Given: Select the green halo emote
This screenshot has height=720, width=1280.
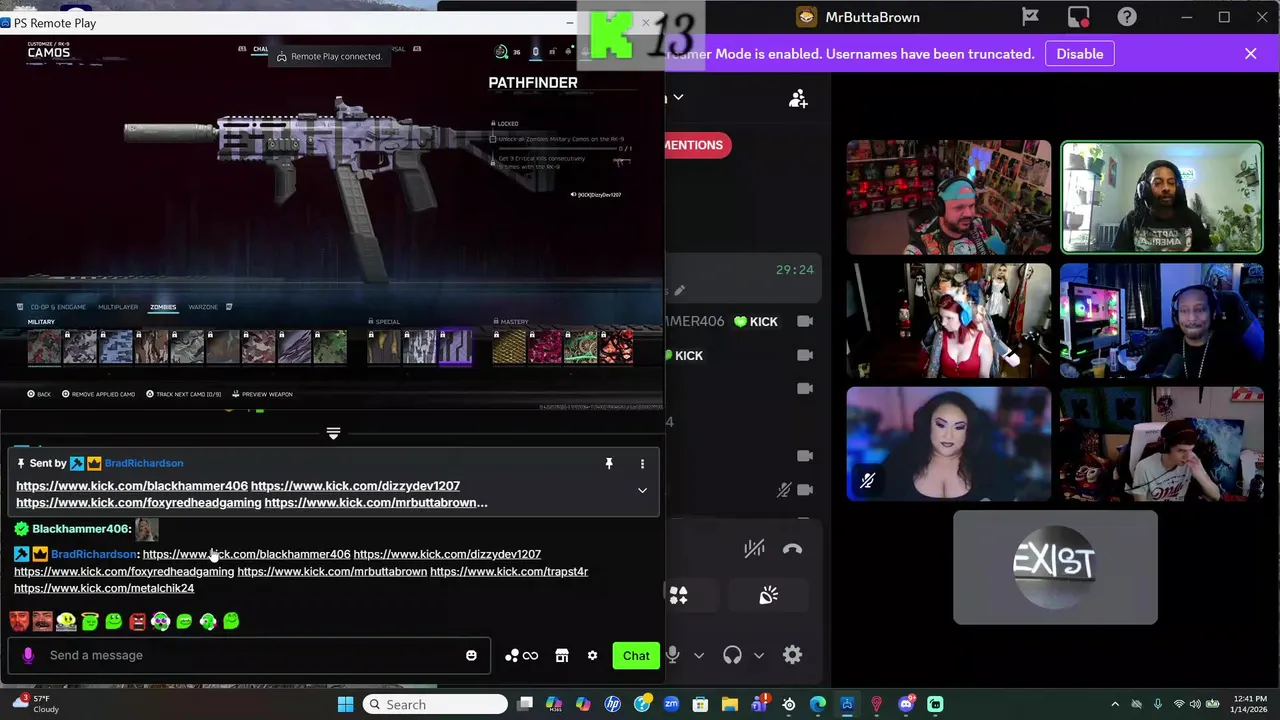Looking at the screenshot, I should (90, 621).
